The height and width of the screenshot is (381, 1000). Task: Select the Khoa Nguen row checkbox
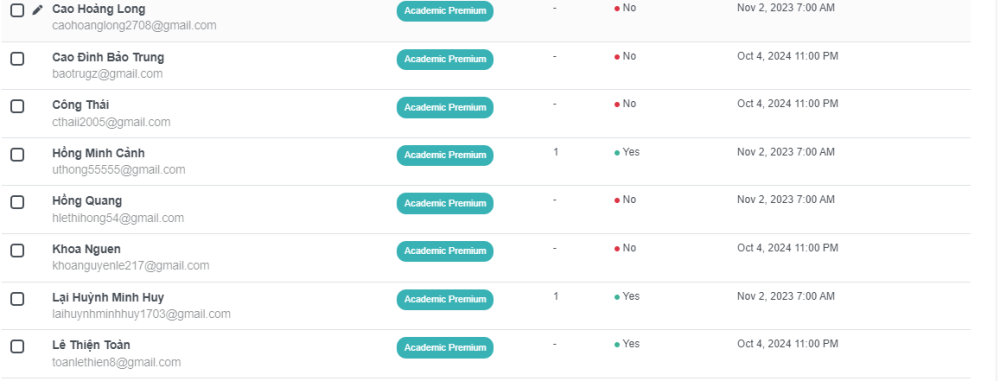coord(17,251)
